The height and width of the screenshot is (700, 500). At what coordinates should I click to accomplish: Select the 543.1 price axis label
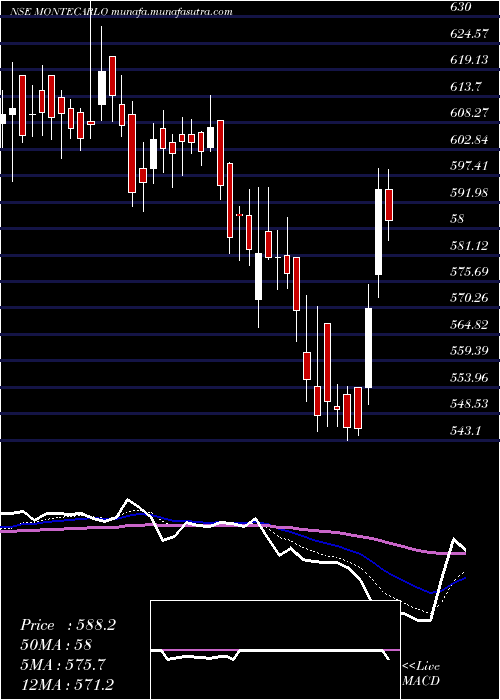[466, 431]
